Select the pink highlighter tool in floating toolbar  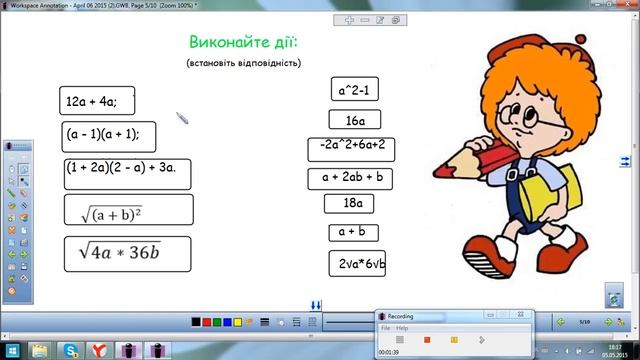[x=24, y=193]
